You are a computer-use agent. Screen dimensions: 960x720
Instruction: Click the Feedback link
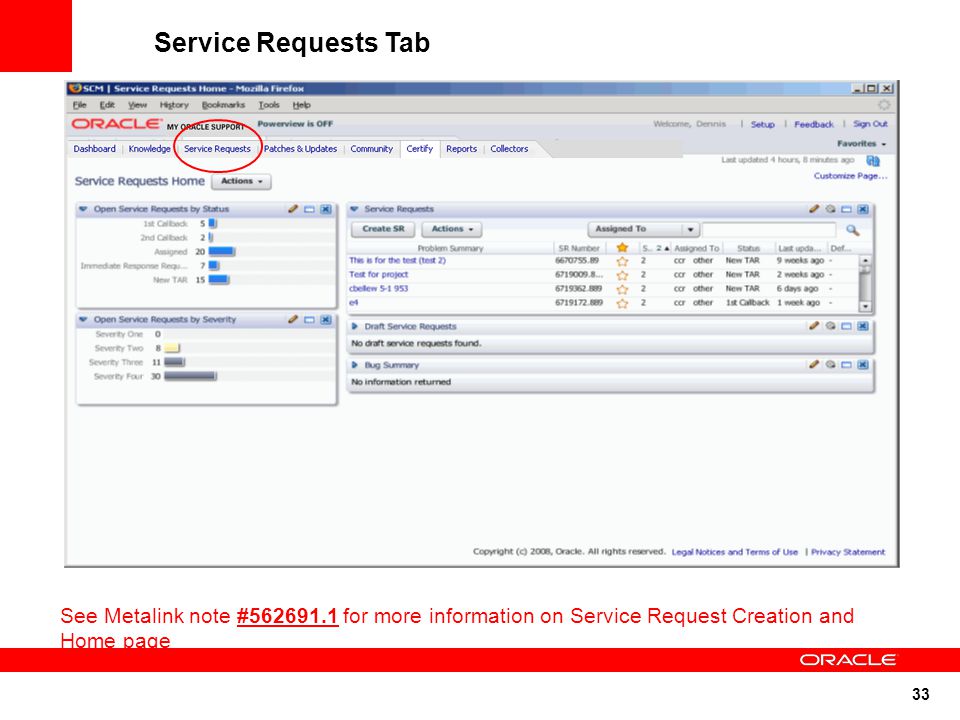pos(814,124)
